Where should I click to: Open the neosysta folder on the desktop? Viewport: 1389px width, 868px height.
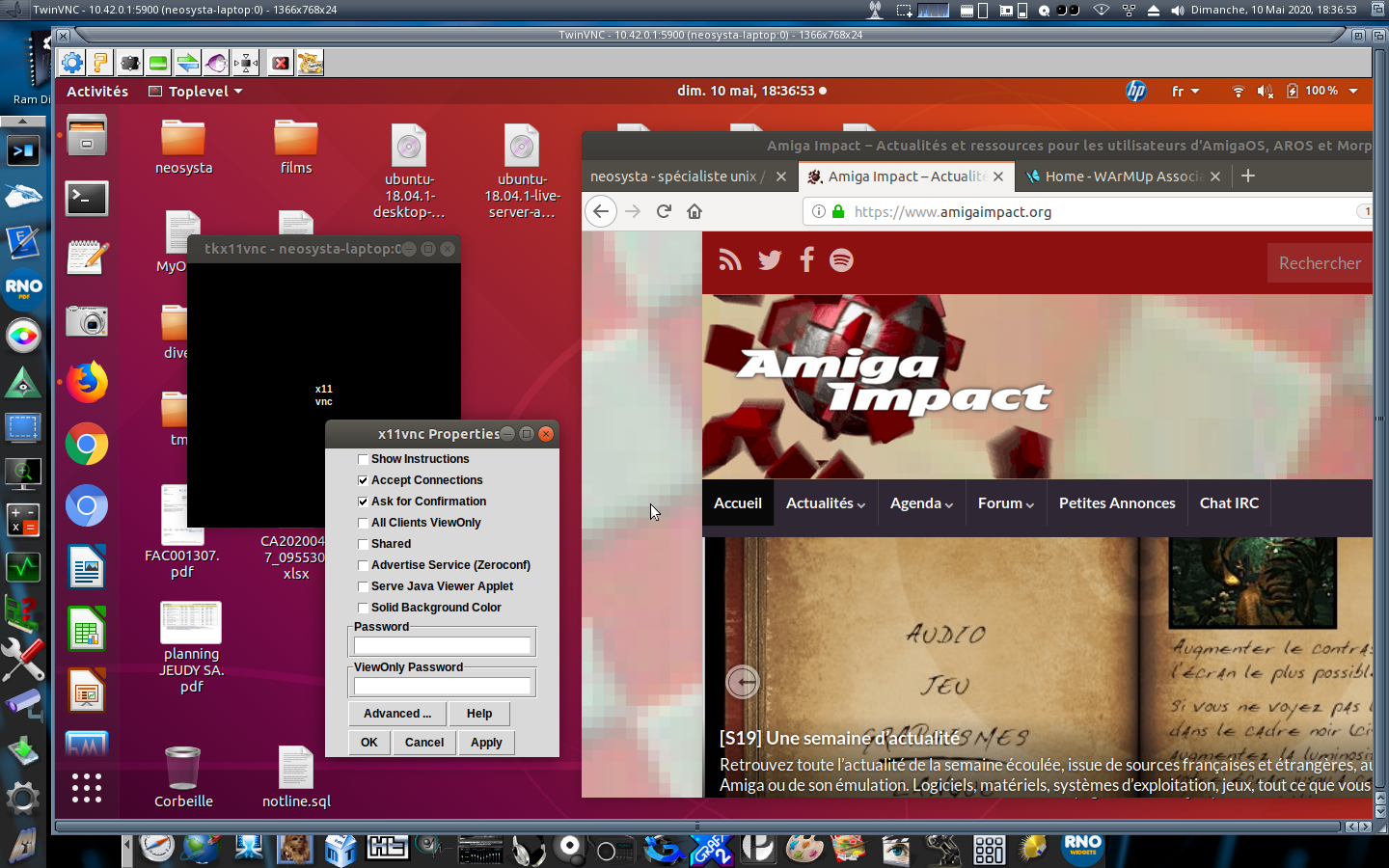coord(183,147)
